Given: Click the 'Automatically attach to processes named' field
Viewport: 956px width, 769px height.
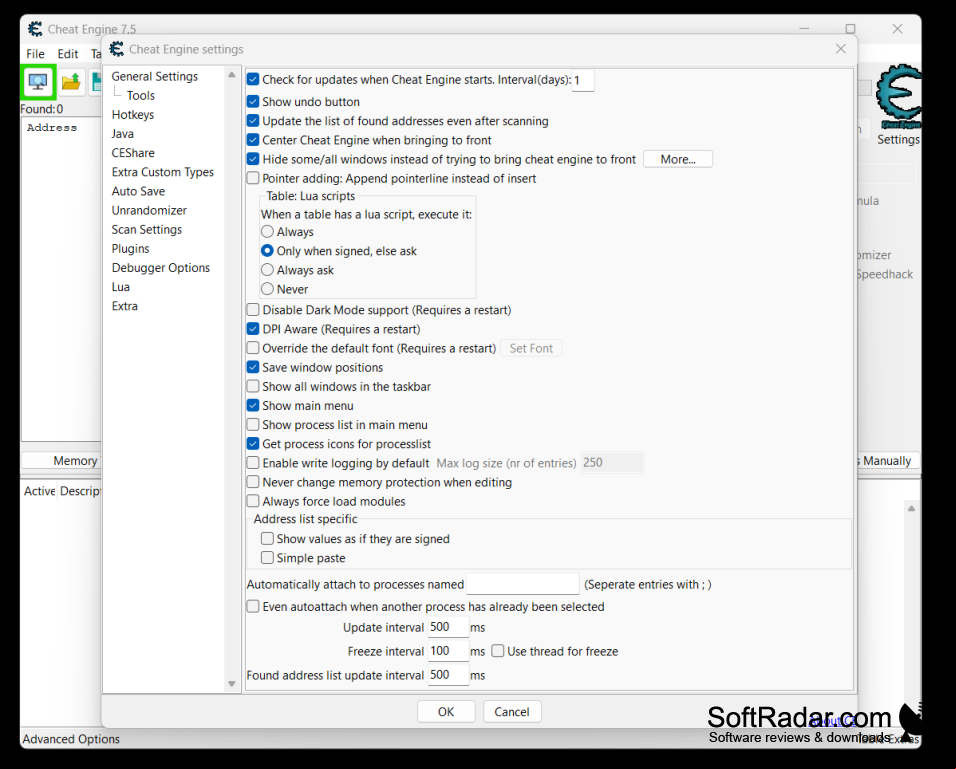Looking at the screenshot, I should (x=523, y=584).
